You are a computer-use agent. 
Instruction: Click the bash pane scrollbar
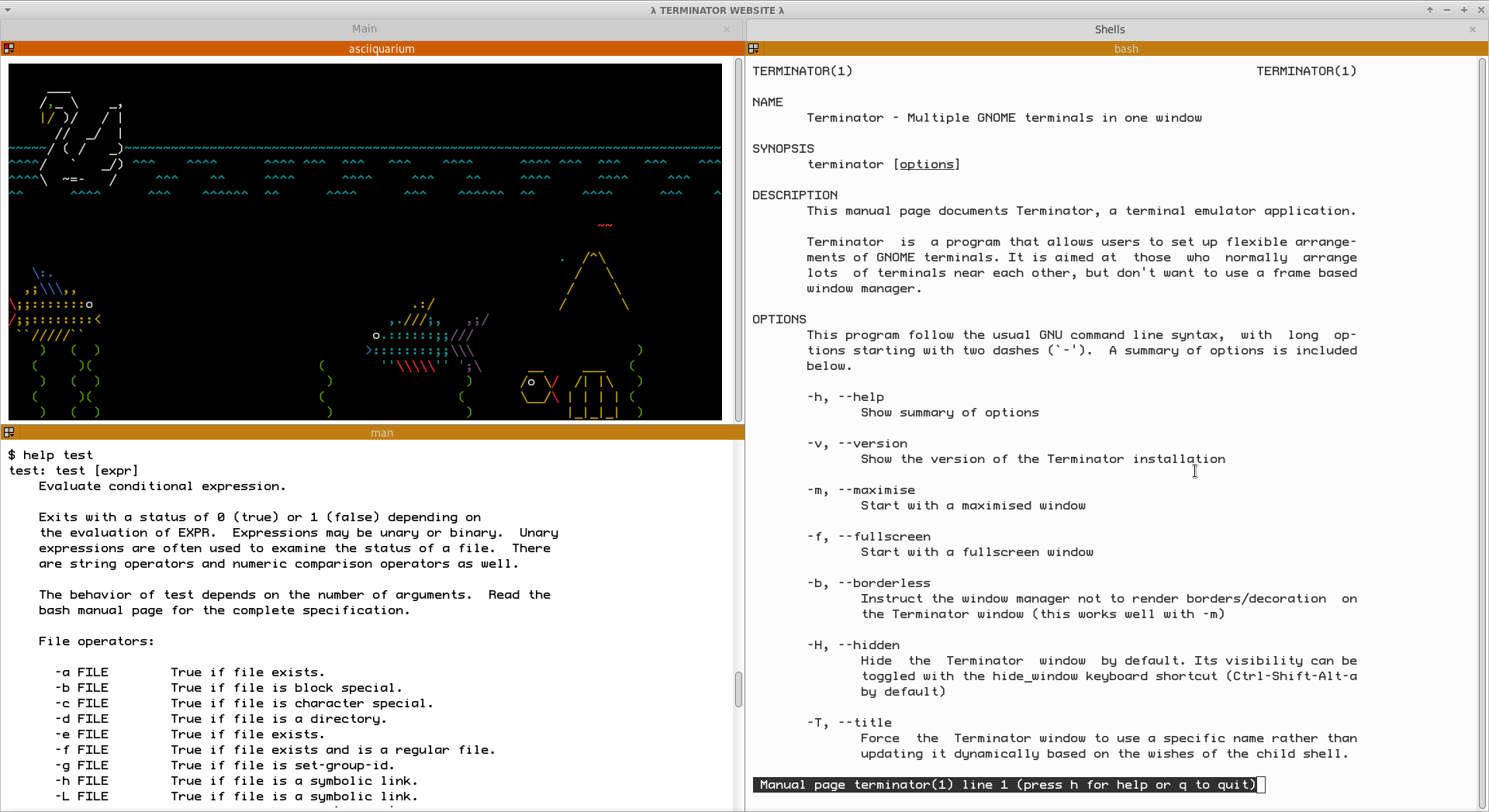pos(1483,434)
